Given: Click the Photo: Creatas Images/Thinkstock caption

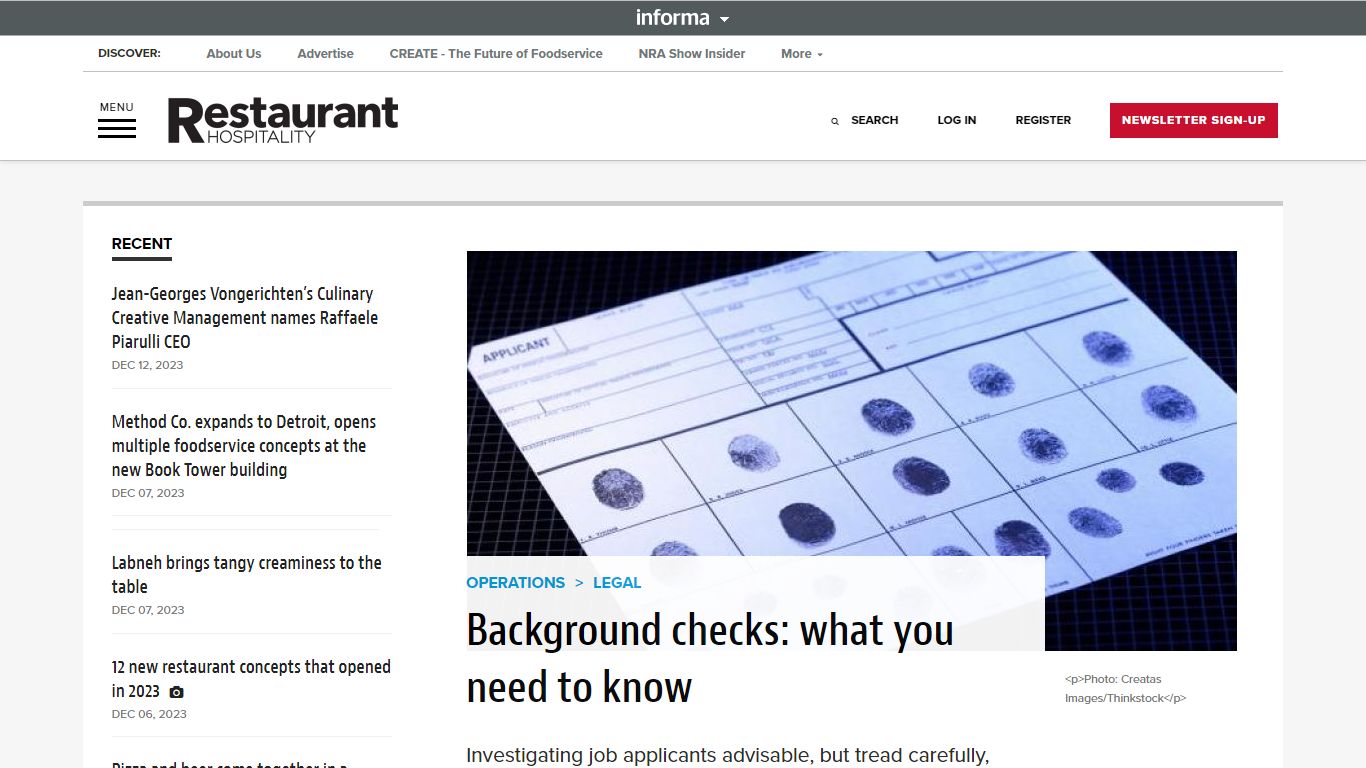Looking at the screenshot, I should point(1125,689).
